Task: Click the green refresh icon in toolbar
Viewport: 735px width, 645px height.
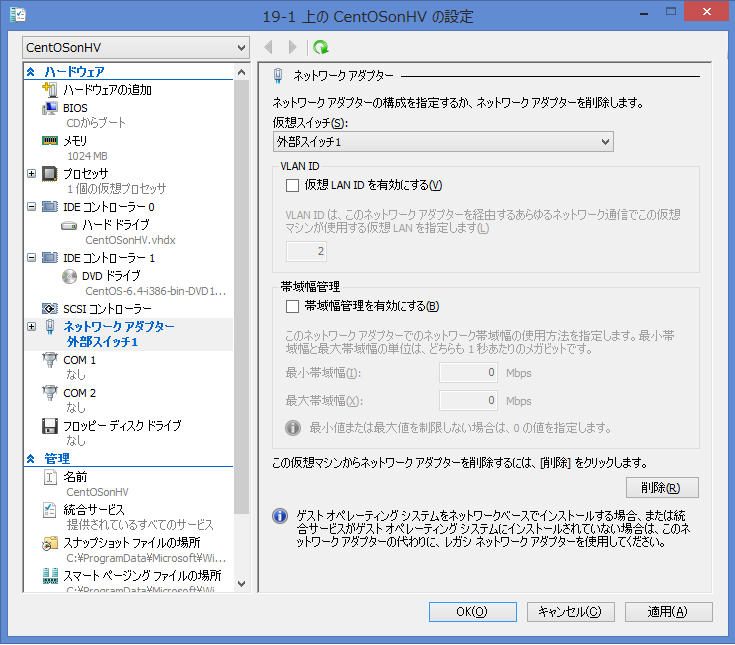Action: coord(321,47)
